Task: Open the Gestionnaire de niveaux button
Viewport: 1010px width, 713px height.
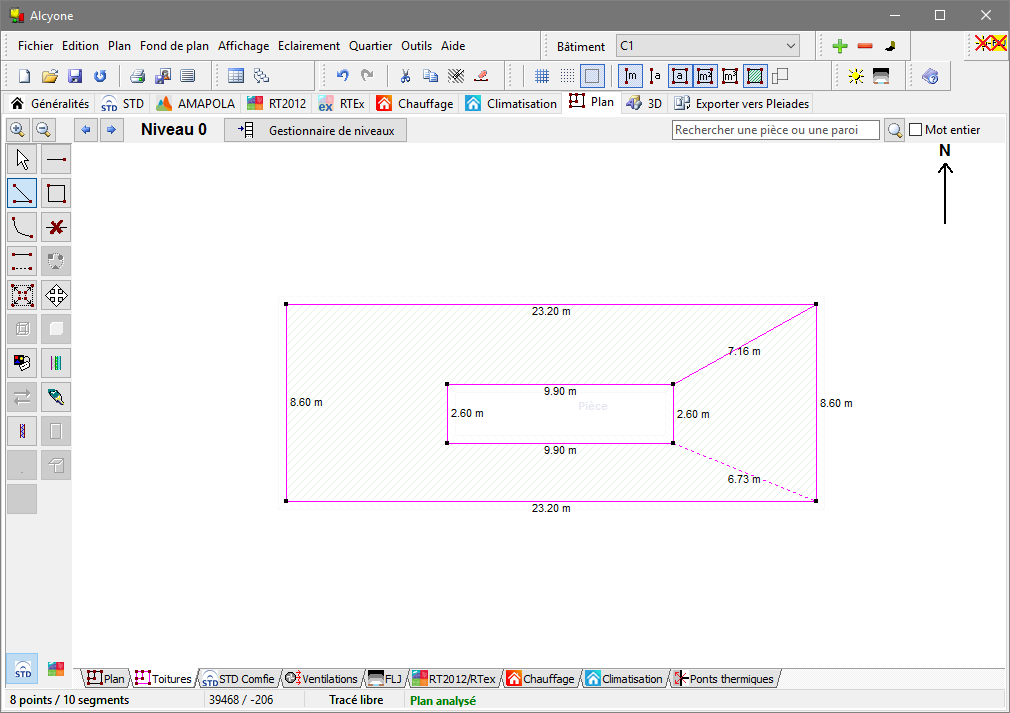Action: tap(316, 130)
